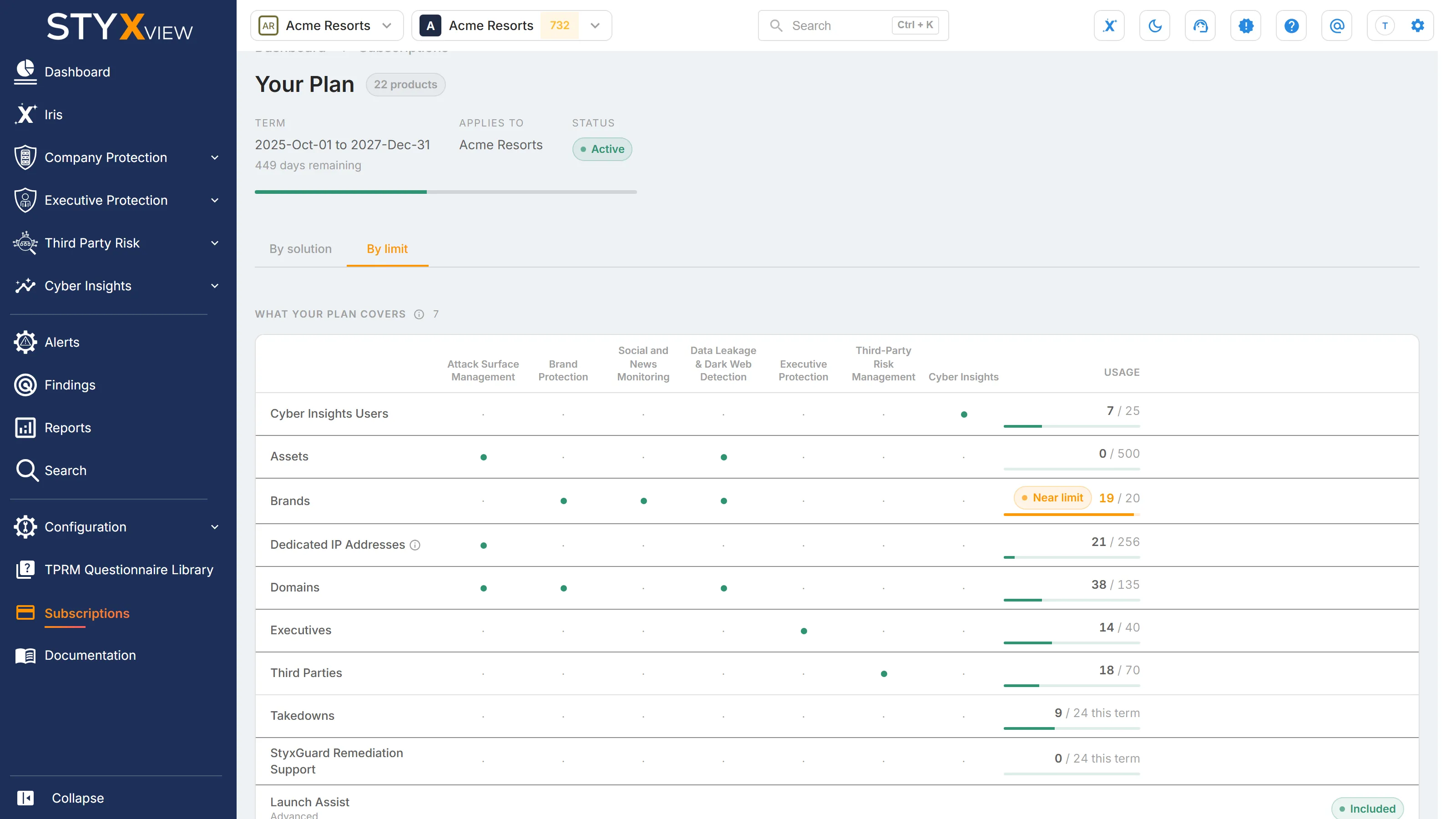Screen dimensions: 1456x819
Task: Open the Iris assistant from top toolbar
Action: tap(1109, 25)
